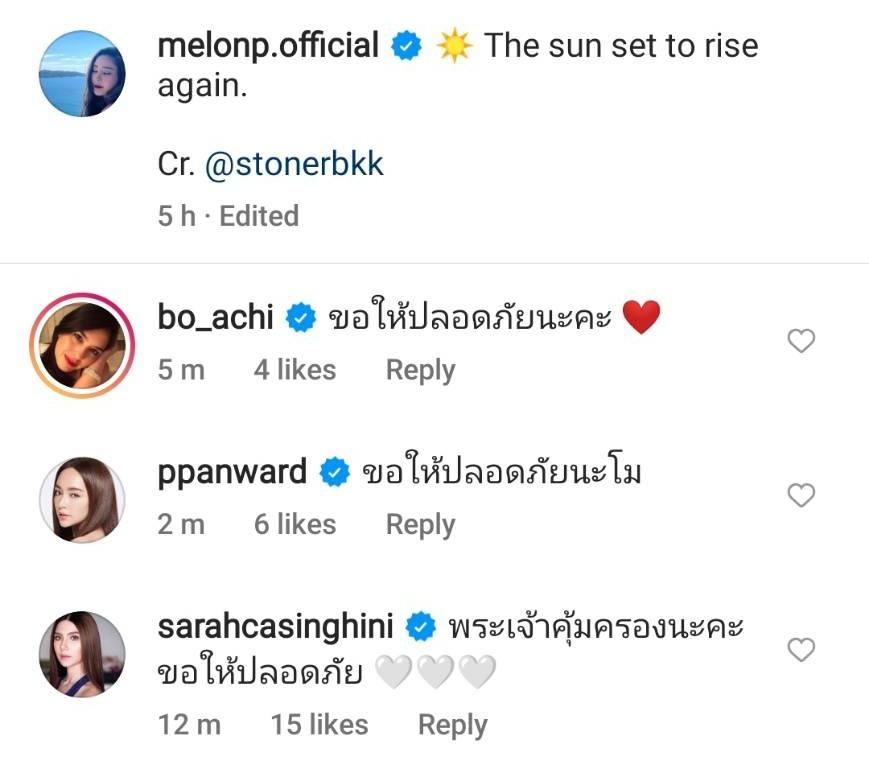
Task: Open melonp.official's profile picture
Action: [81, 74]
